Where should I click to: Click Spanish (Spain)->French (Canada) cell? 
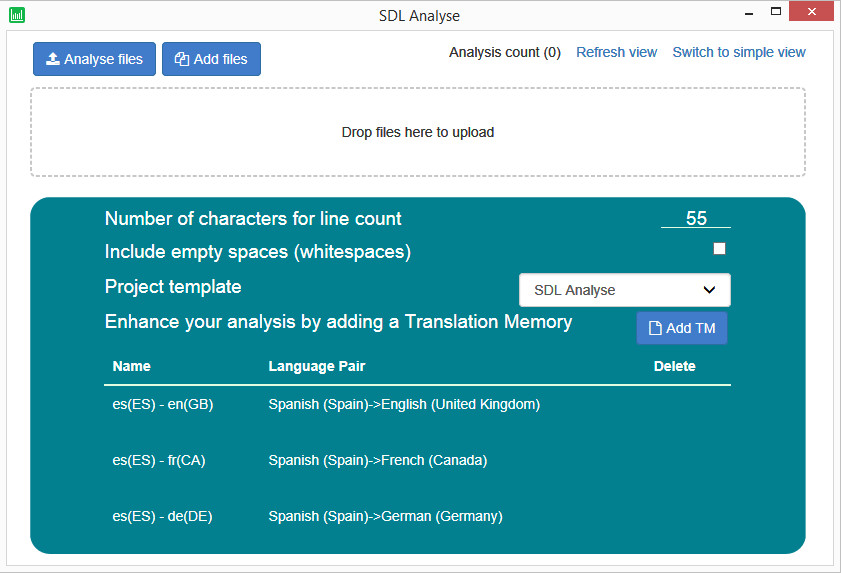[x=378, y=460]
